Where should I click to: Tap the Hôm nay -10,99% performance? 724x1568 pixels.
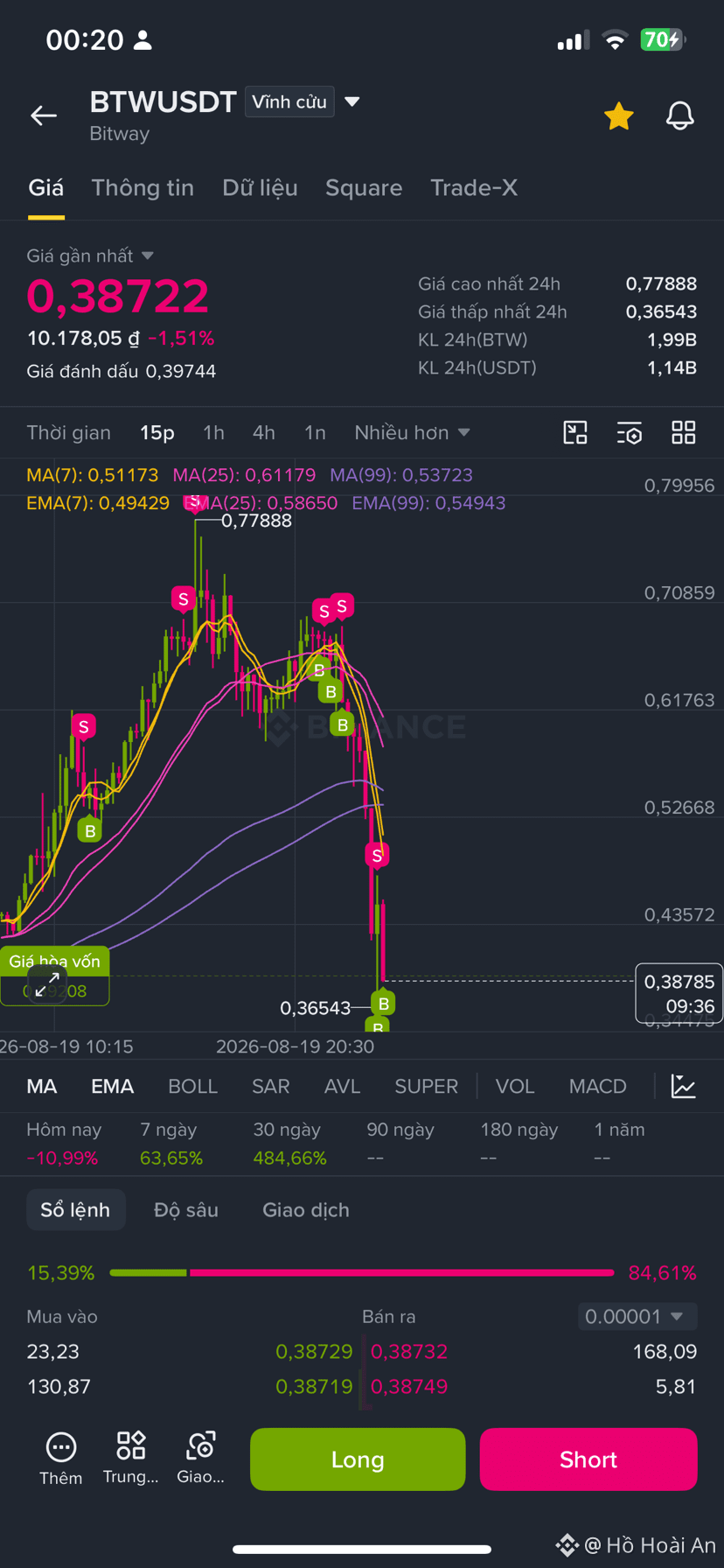click(x=64, y=1144)
